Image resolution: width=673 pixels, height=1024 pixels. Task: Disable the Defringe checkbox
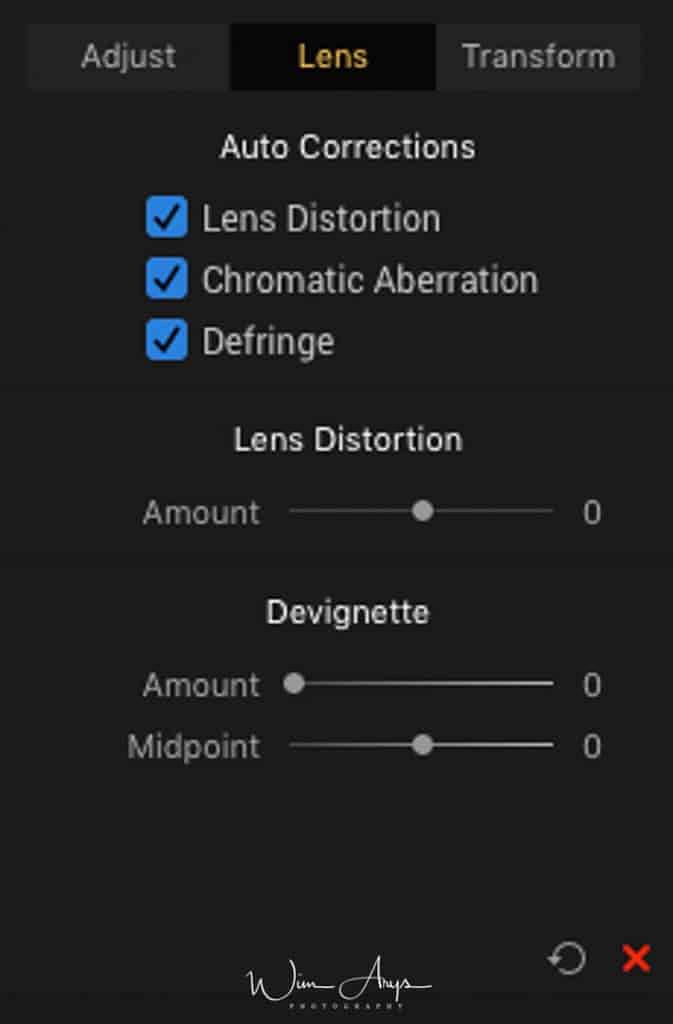[166, 340]
